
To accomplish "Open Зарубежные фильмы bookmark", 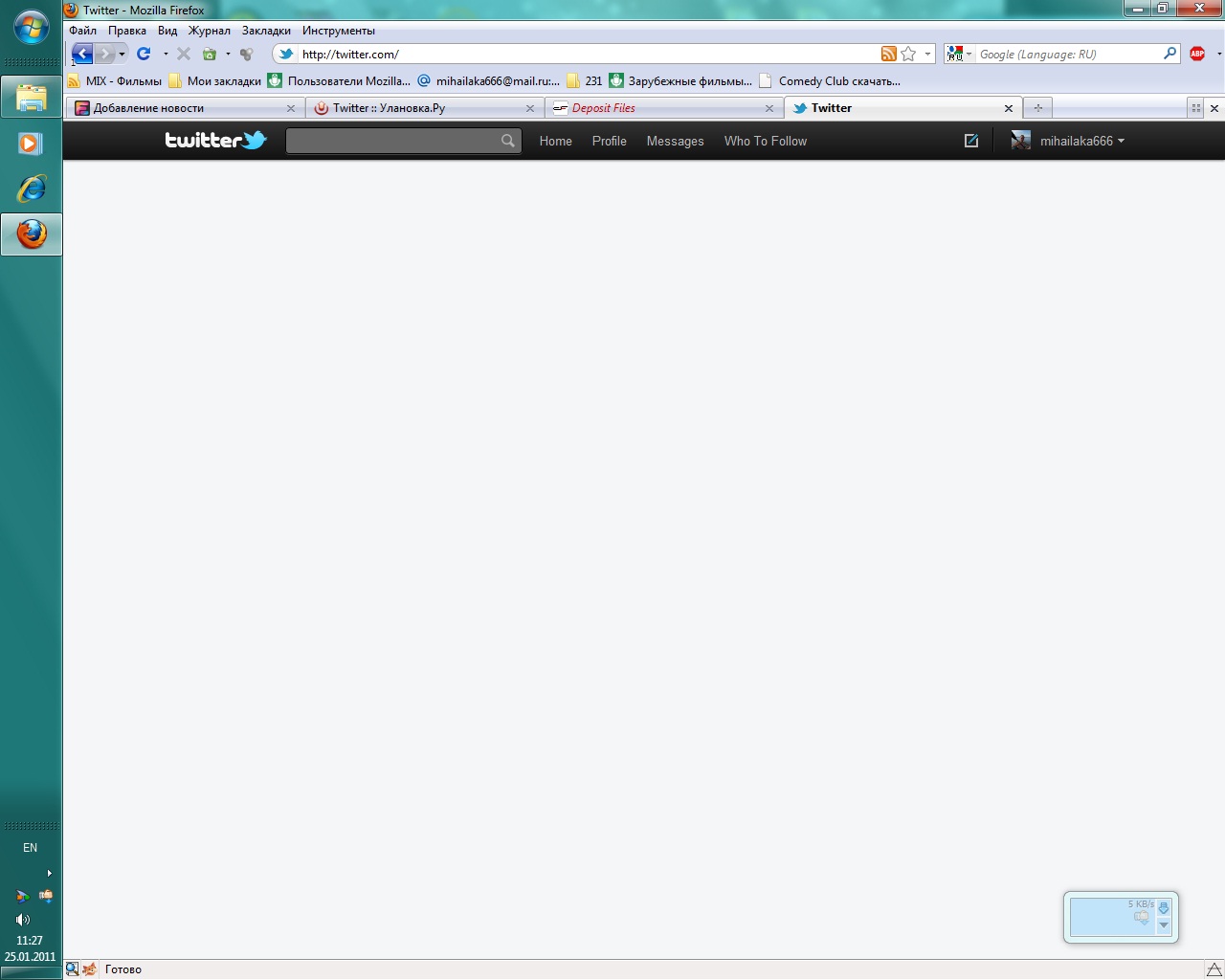I will 680,81.
